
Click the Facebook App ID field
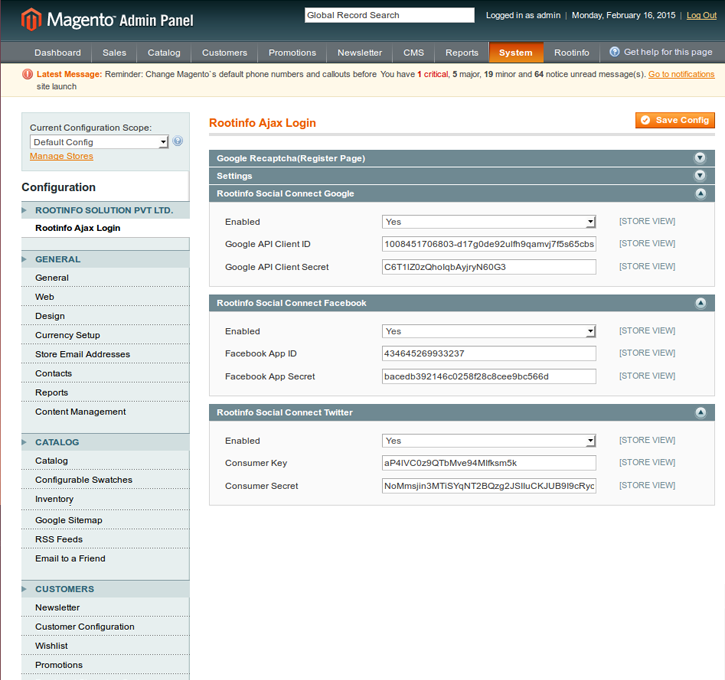(489, 354)
